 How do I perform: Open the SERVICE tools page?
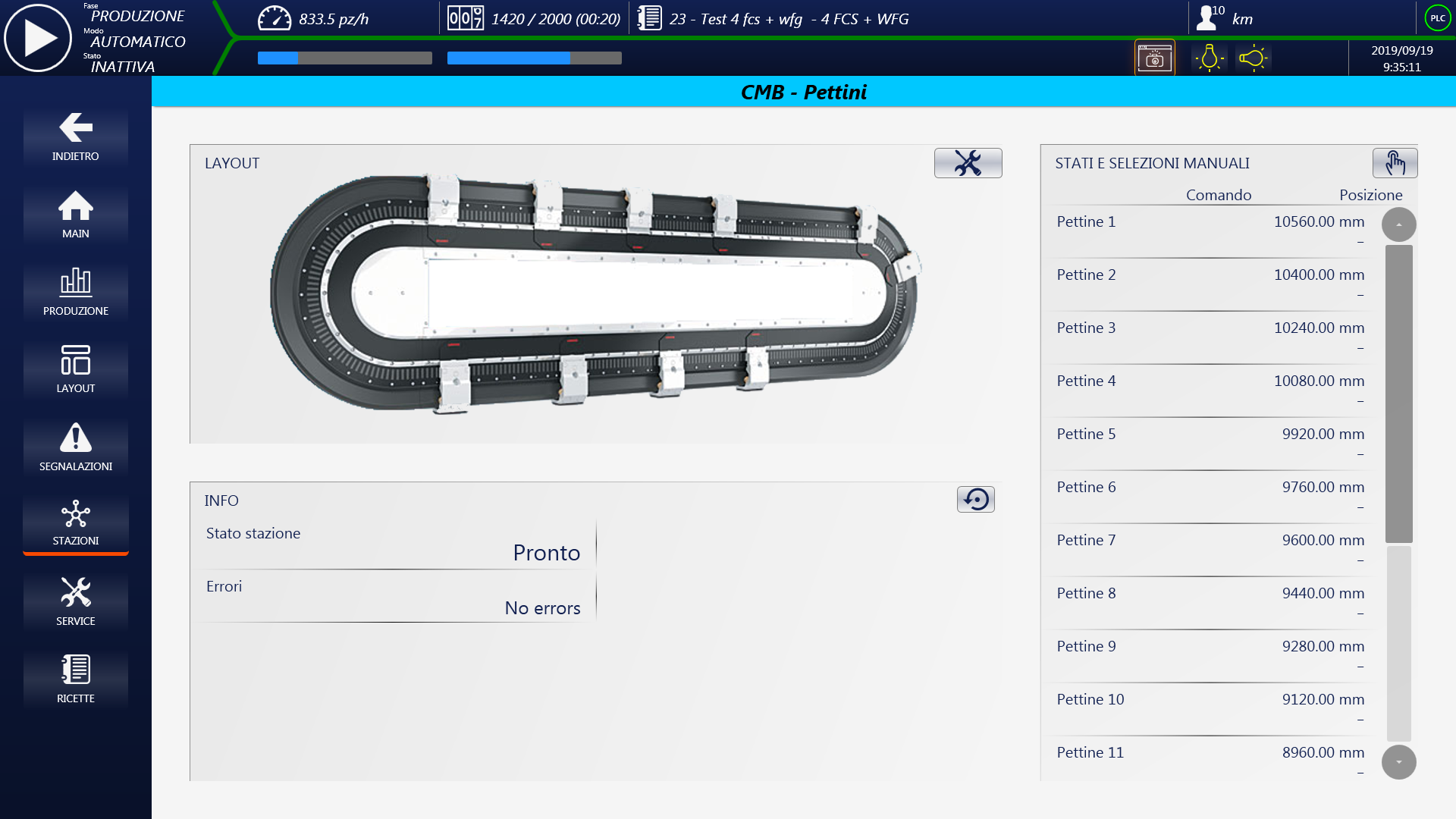point(76,602)
